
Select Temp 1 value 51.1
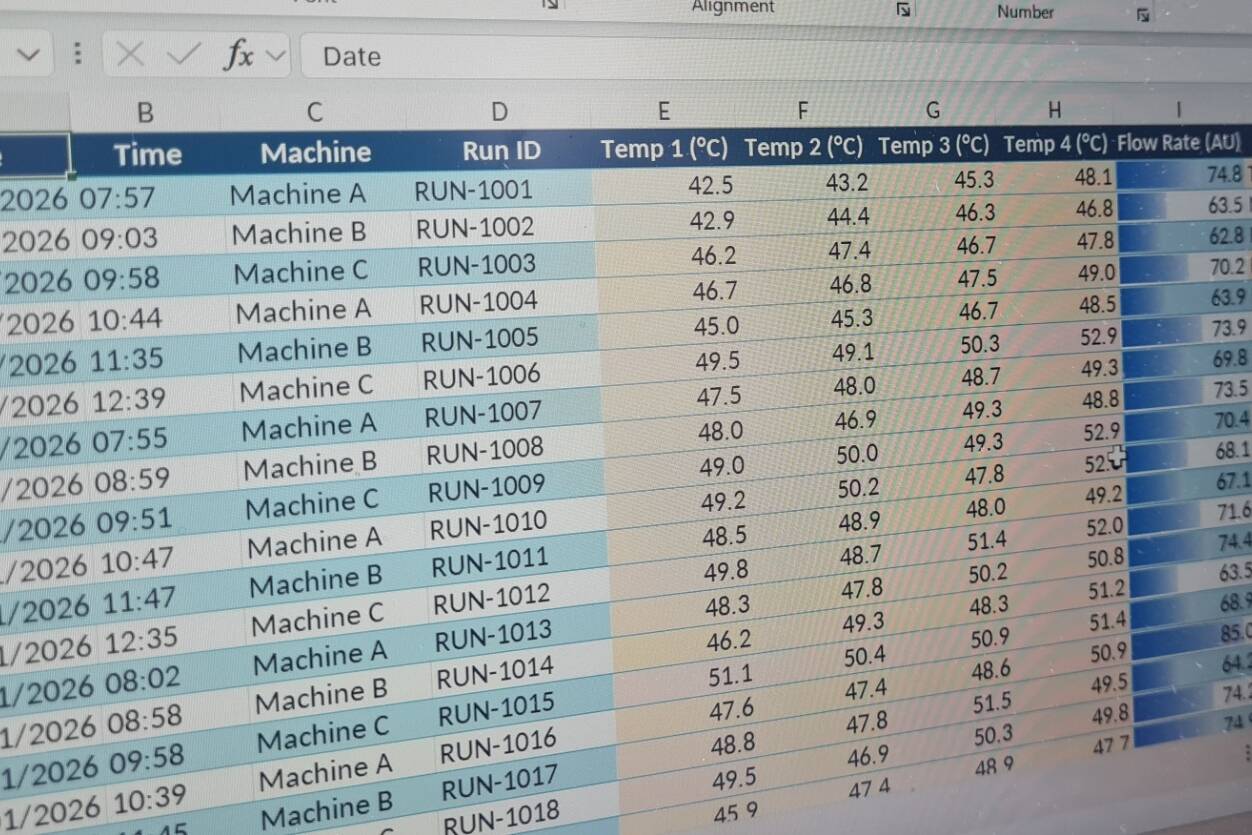[730, 676]
